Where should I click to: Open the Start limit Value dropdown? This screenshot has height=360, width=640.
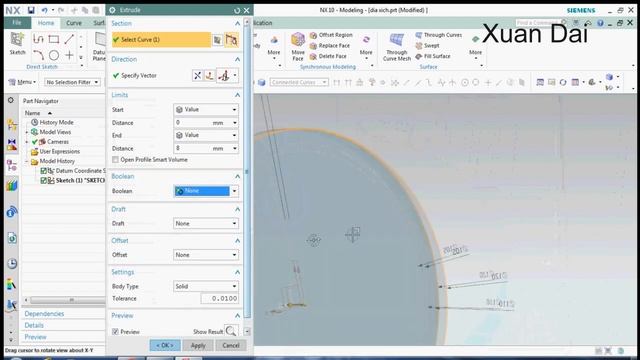click(206, 110)
